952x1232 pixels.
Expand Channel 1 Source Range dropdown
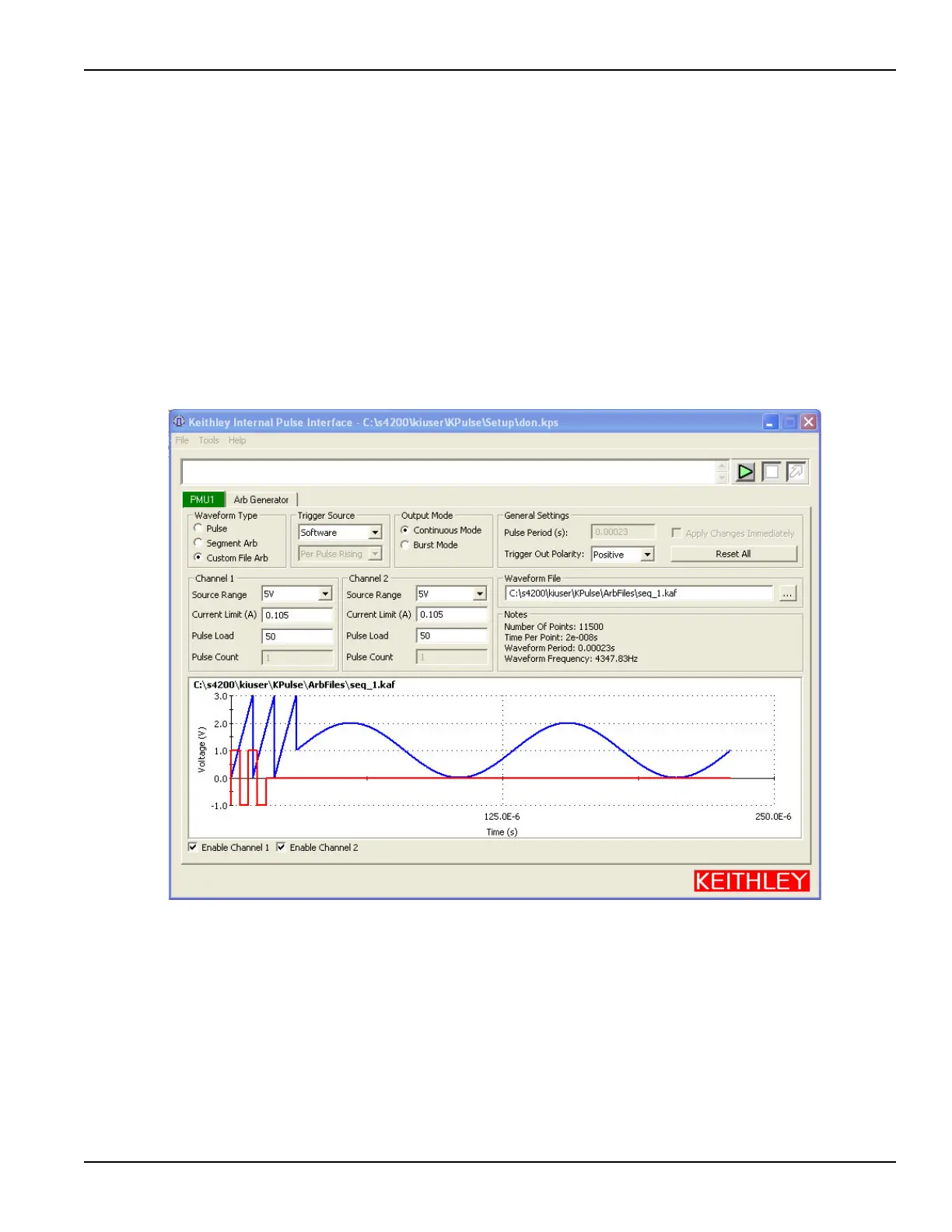click(325, 594)
